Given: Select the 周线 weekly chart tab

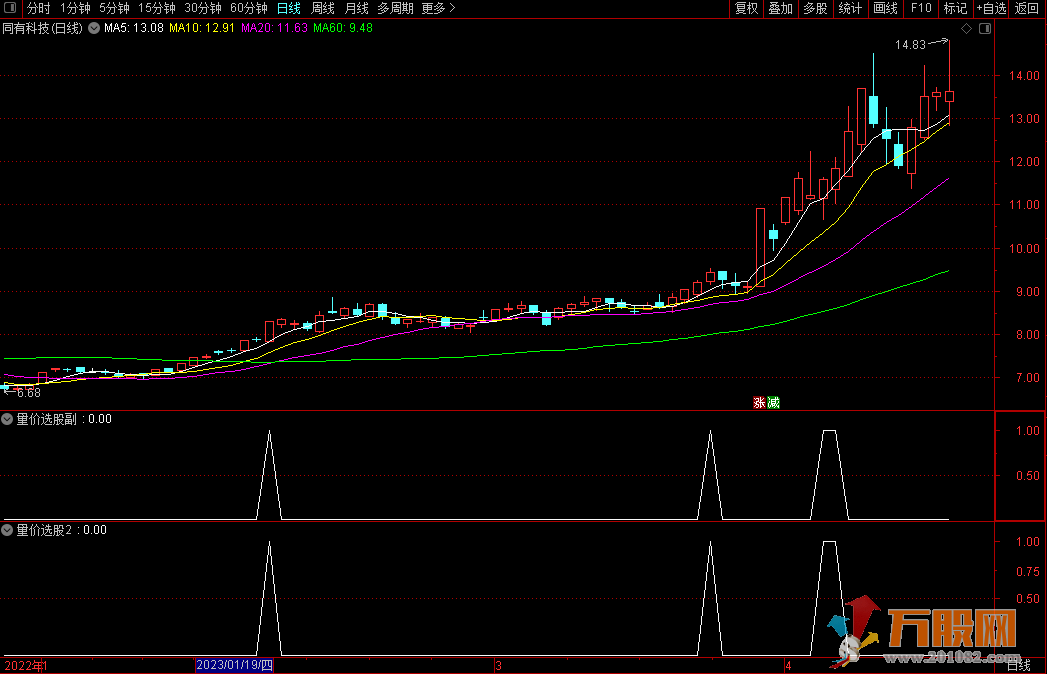Looking at the screenshot, I should tap(323, 8).
